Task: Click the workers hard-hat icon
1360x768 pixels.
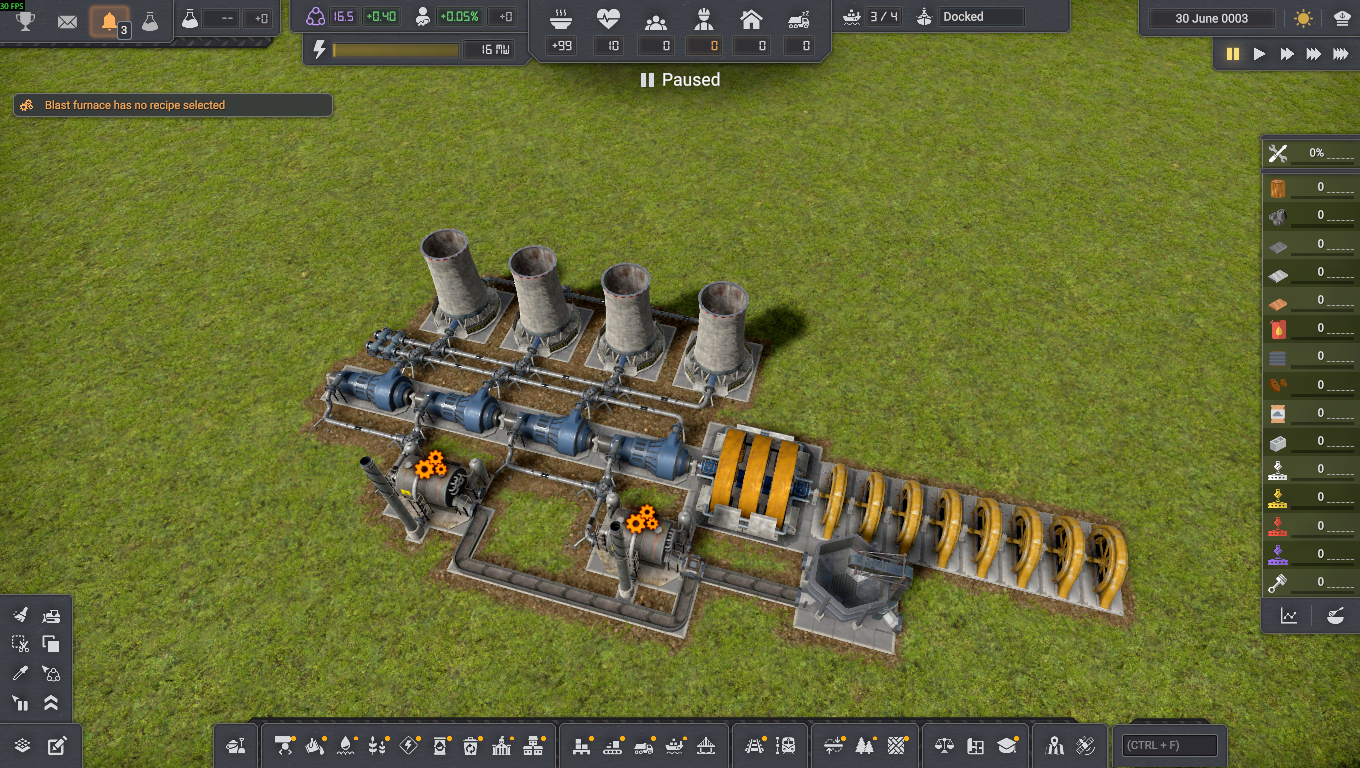Action: [x=703, y=19]
